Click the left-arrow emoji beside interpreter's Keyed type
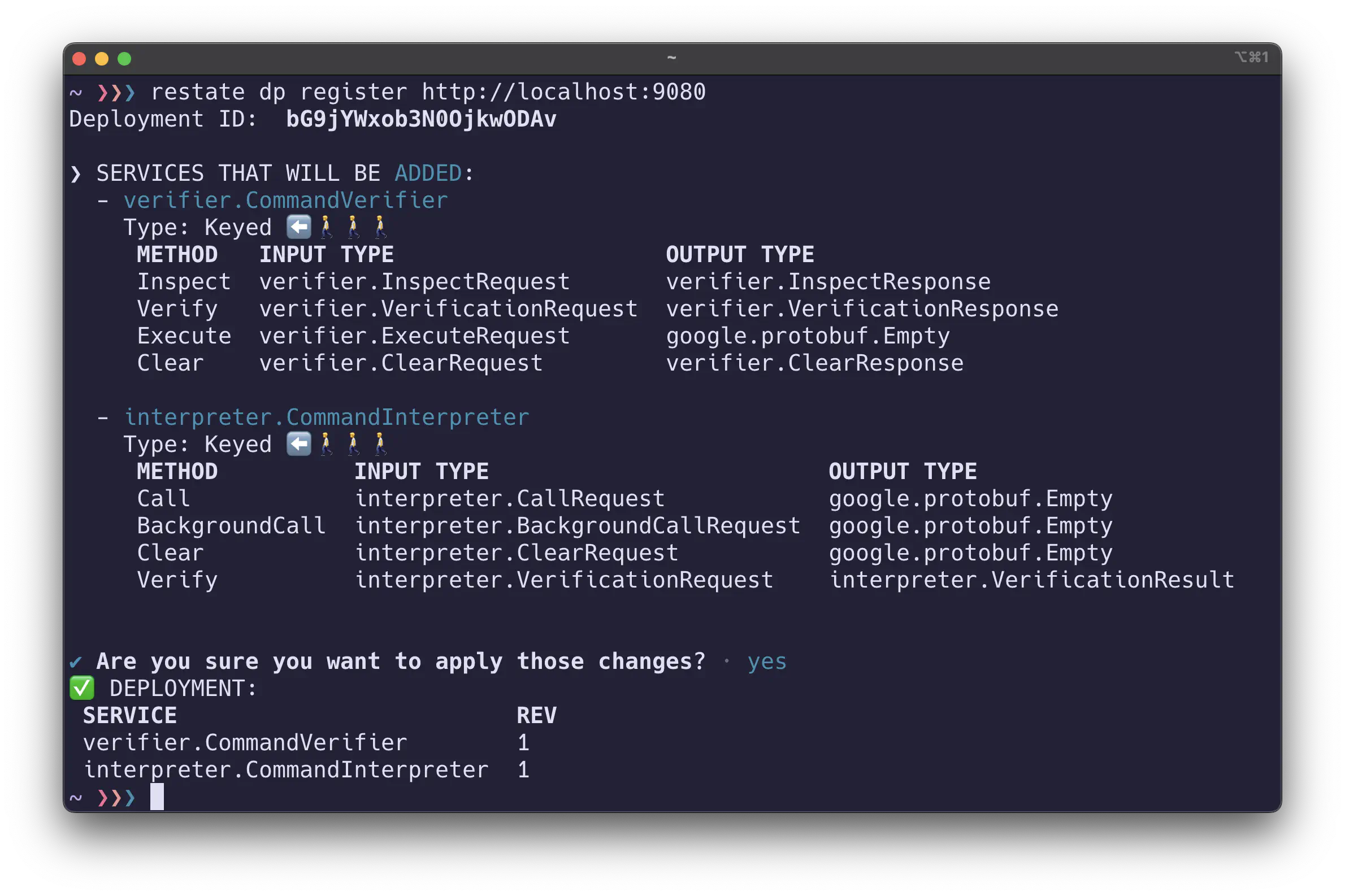Image resolution: width=1345 pixels, height=896 pixels. click(298, 443)
